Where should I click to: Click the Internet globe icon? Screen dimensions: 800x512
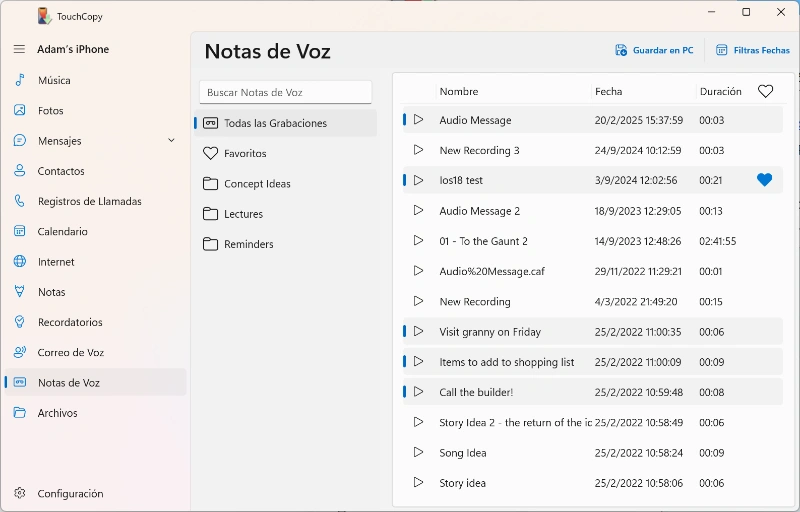[19, 262]
